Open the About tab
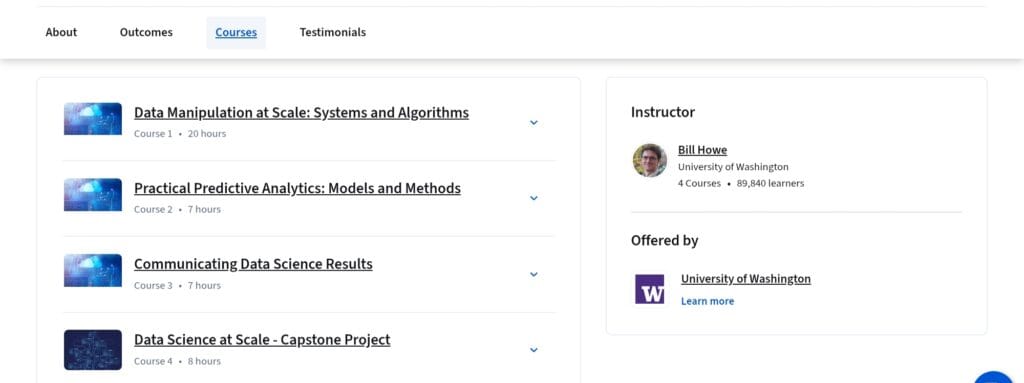Viewport: 1024px width, 383px height. point(61,32)
